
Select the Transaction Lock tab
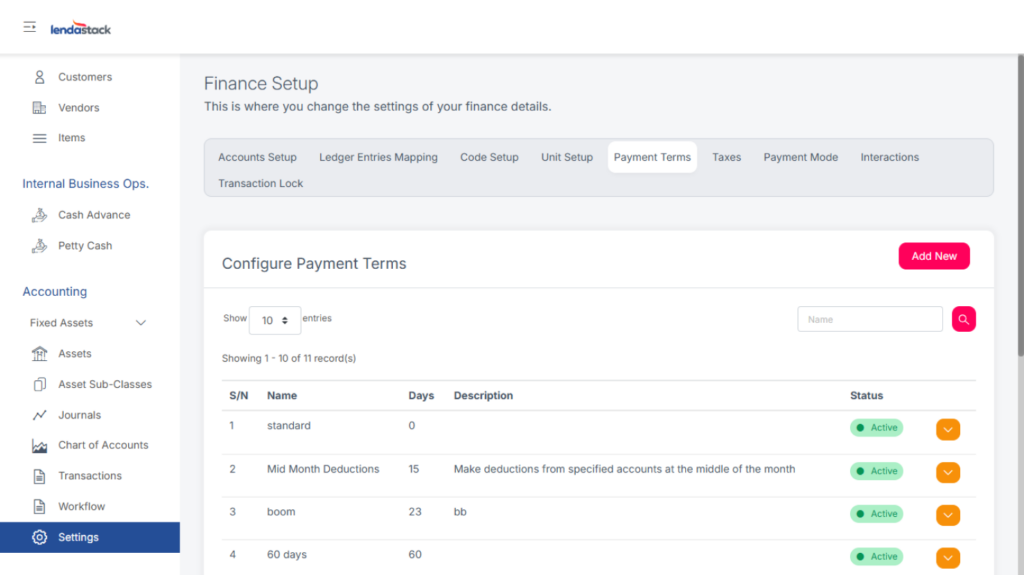(x=260, y=183)
